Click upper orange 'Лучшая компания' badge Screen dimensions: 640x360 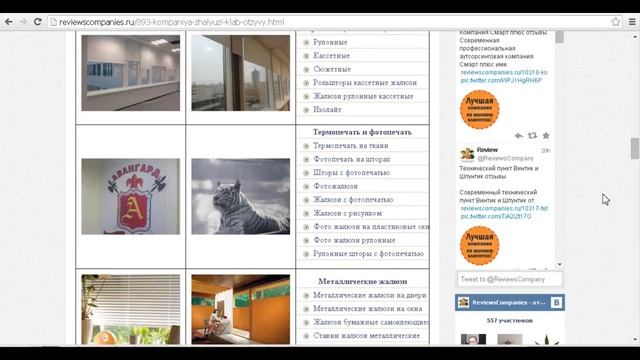(480, 110)
